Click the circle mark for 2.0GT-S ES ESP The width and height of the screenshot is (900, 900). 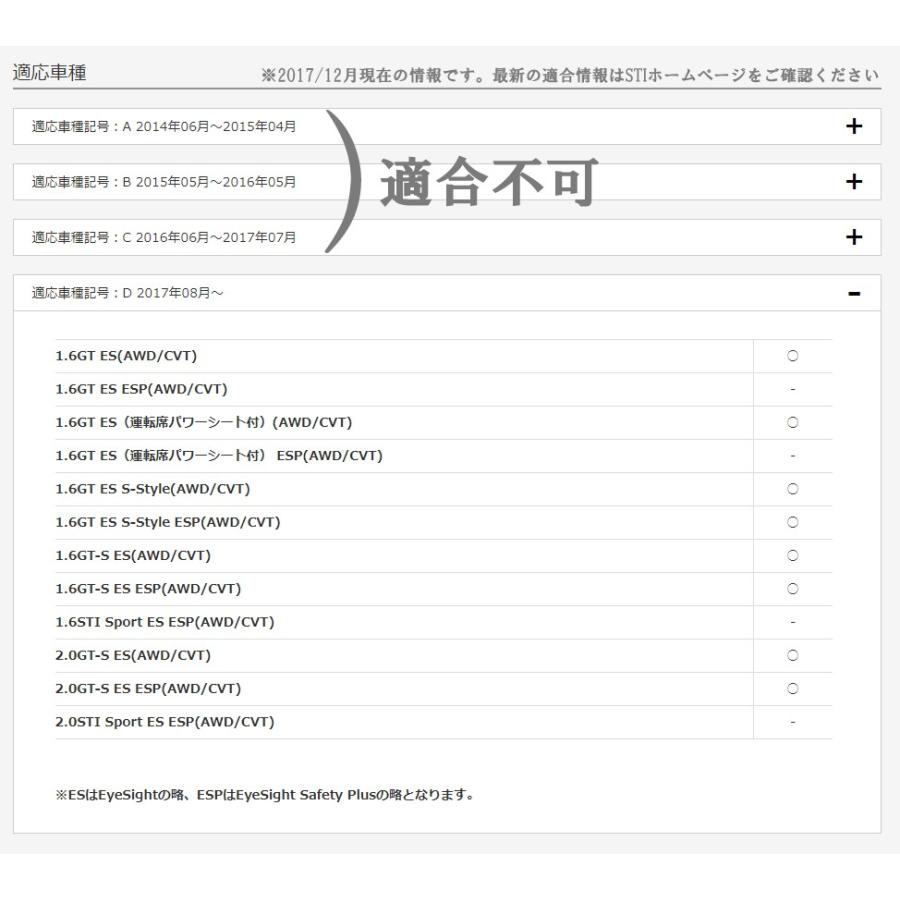[x=792, y=689]
